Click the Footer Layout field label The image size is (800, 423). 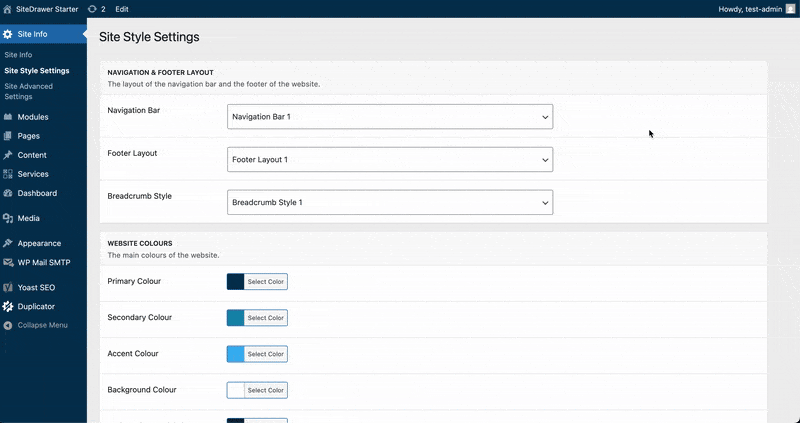tap(132, 153)
